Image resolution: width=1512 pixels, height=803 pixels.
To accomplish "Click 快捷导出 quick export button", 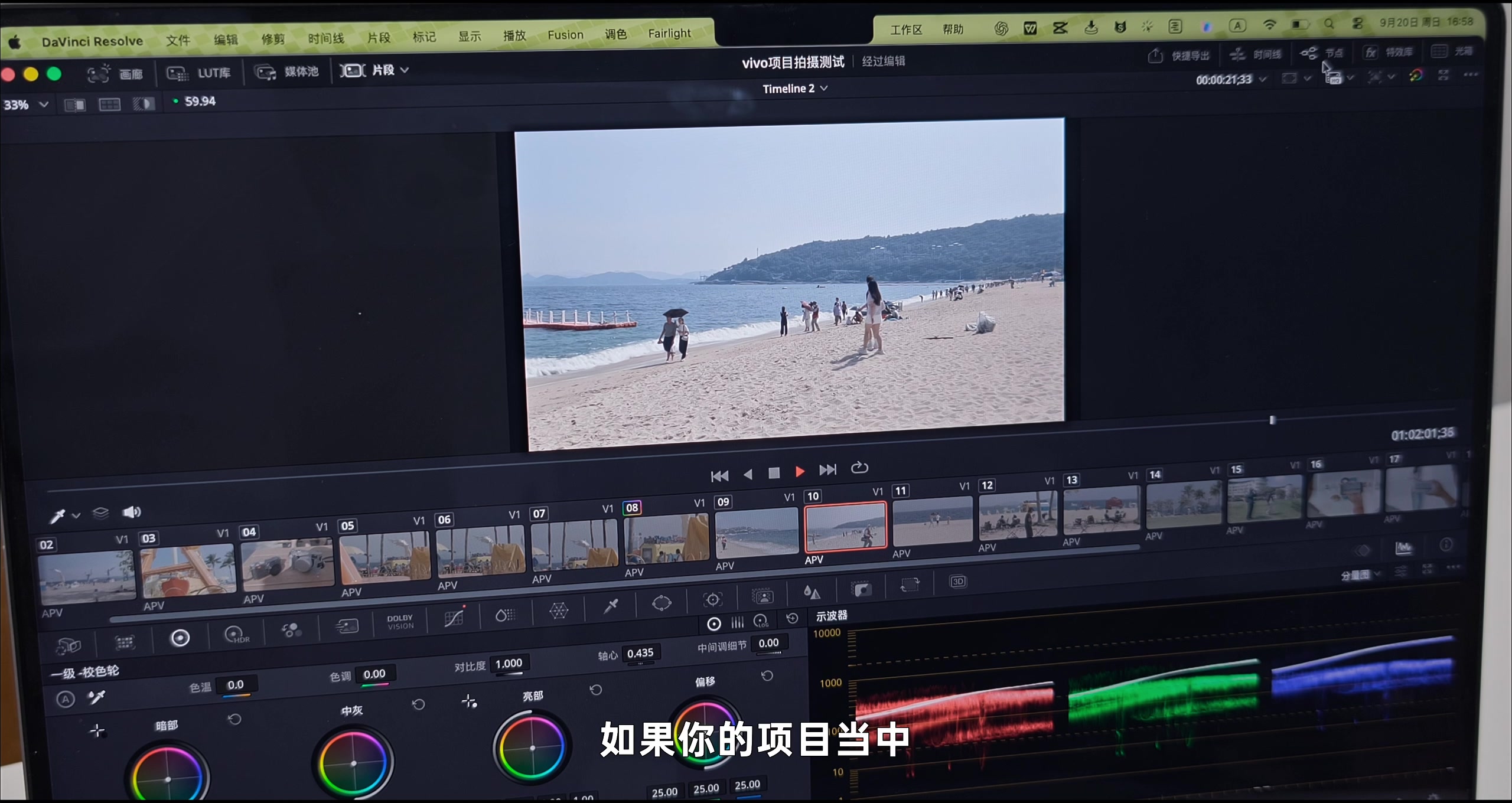I will pyautogui.click(x=1179, y=56).
